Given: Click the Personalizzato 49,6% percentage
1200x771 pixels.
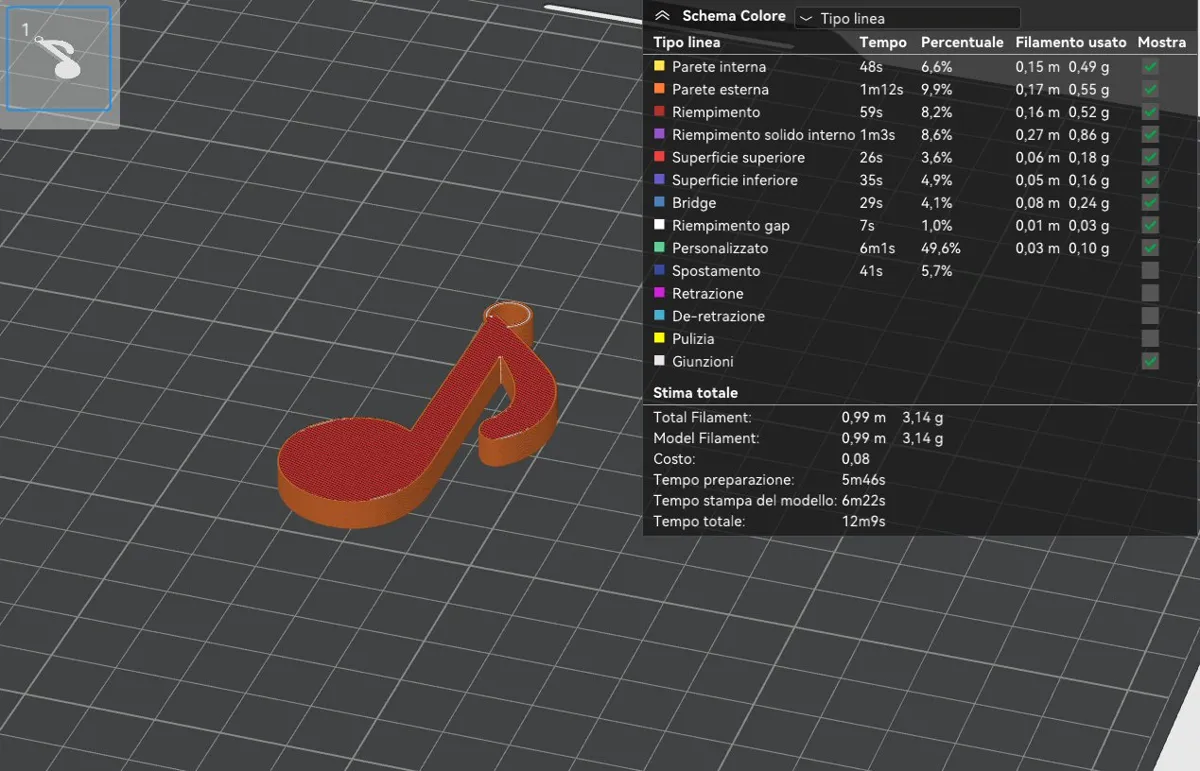Looking at the screenshot, I should point(939,248).
